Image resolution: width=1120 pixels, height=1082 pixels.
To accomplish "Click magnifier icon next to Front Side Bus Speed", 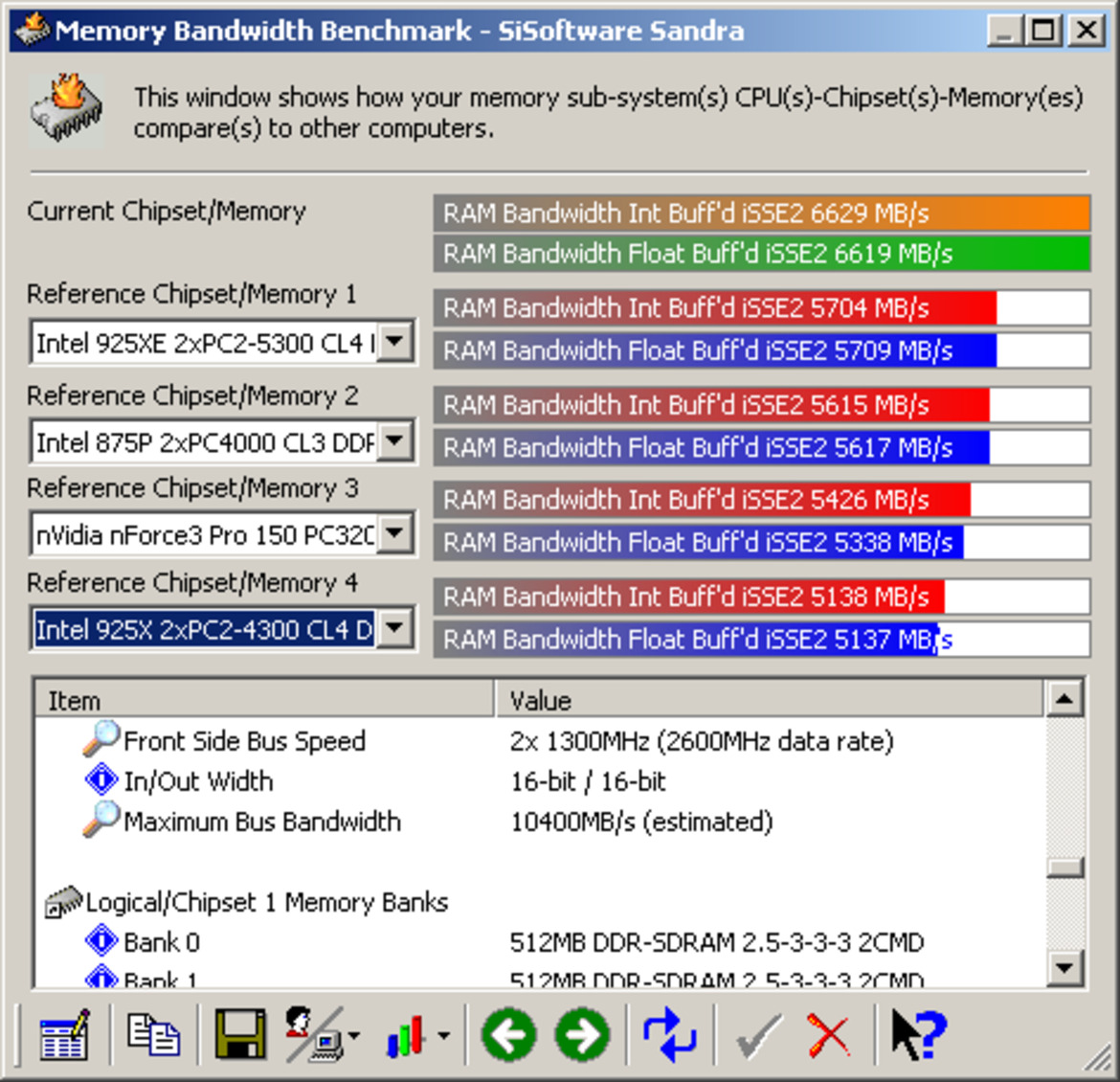I will pos(100,738).
